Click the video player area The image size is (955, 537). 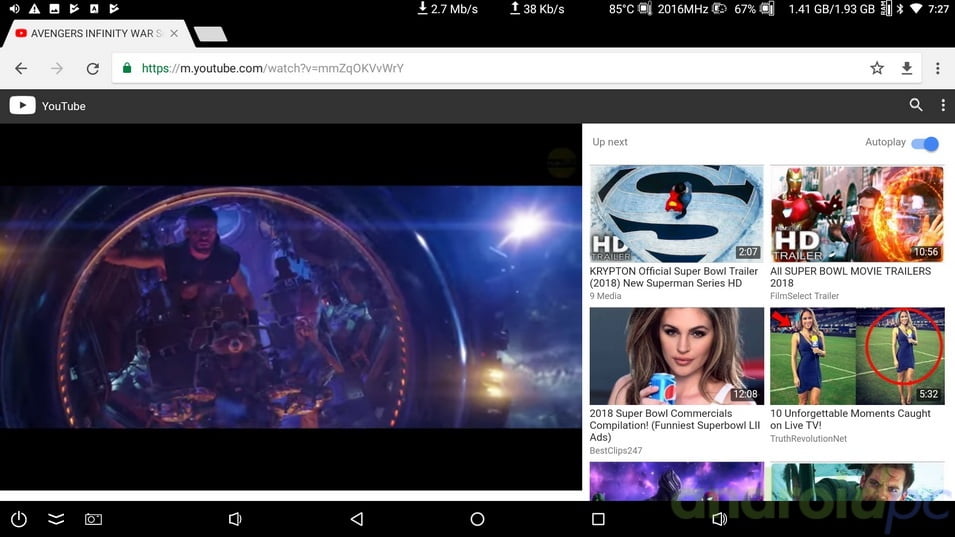(x=291, y=307)
